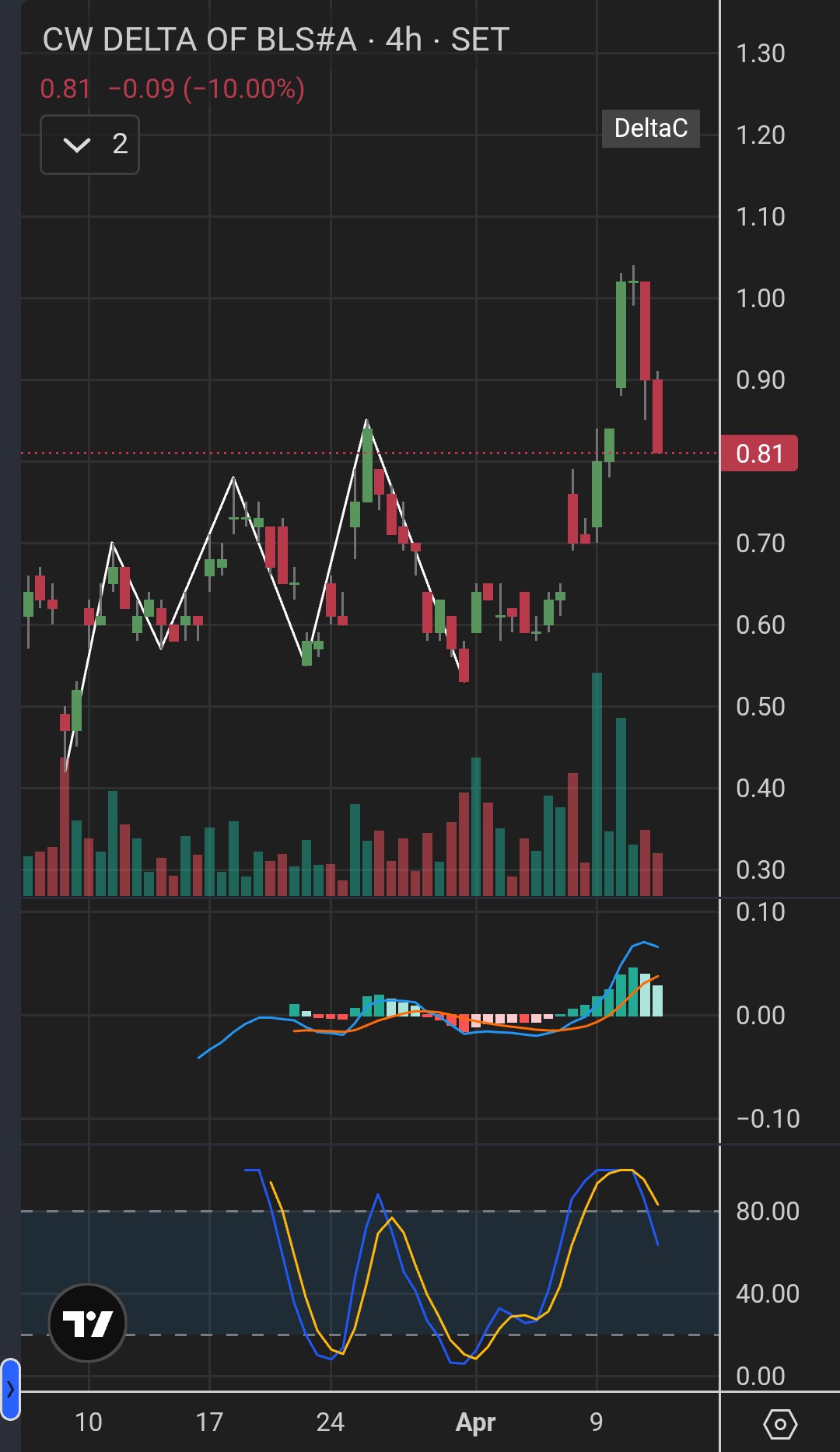Click the 0.50 price axis value
Screen dimensions: 840x1452
click(x=761, y=707)
